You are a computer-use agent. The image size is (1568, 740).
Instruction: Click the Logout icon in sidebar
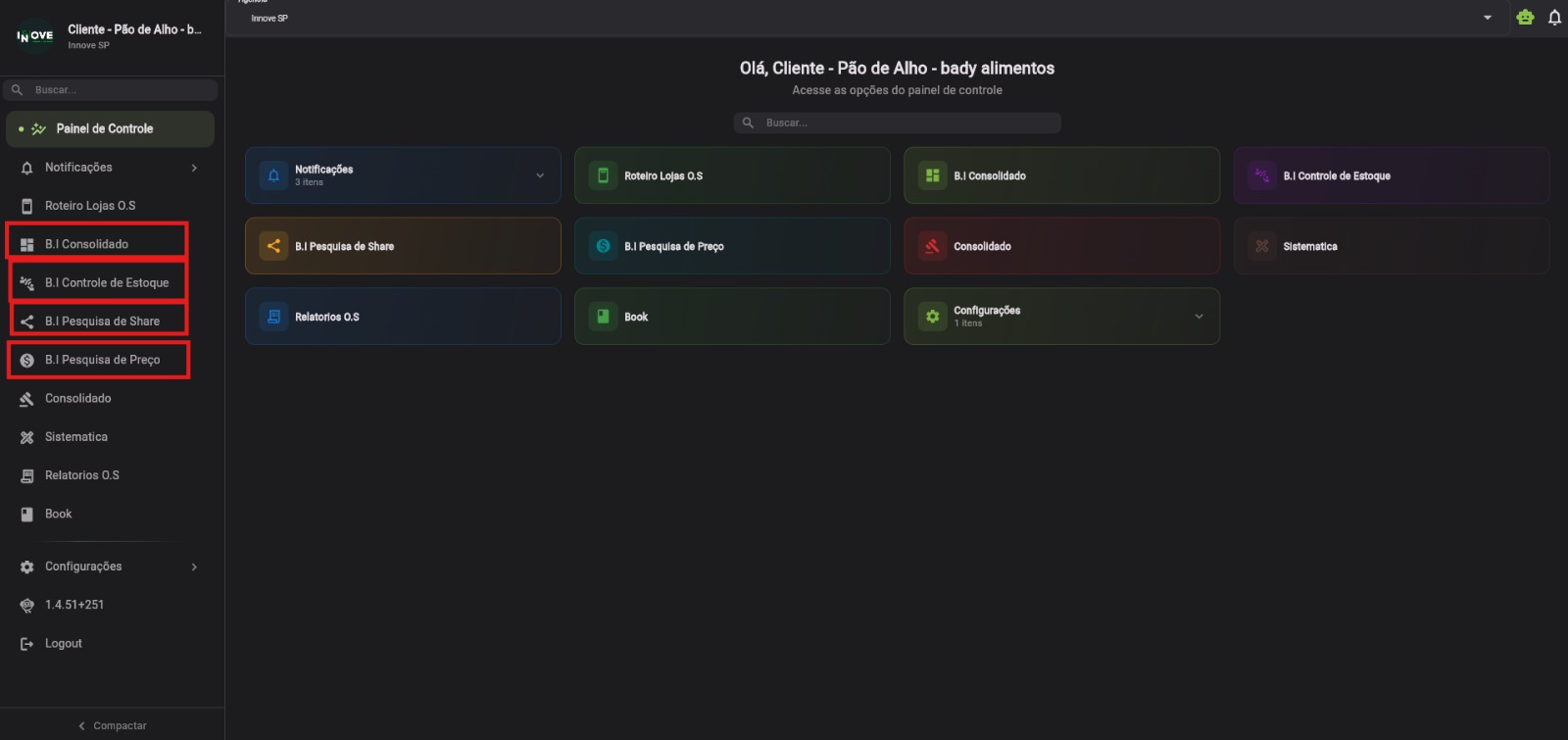26,644
